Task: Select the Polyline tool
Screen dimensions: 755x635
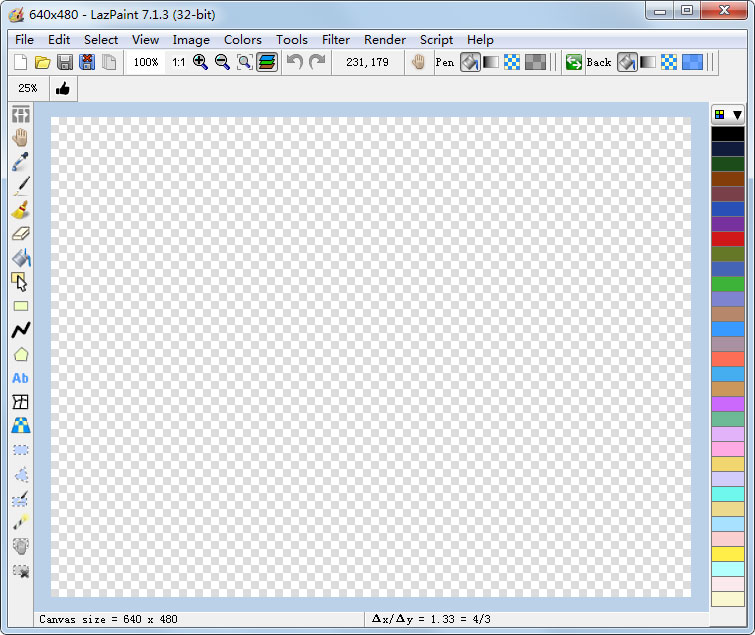Action: [x=20, y=330]
